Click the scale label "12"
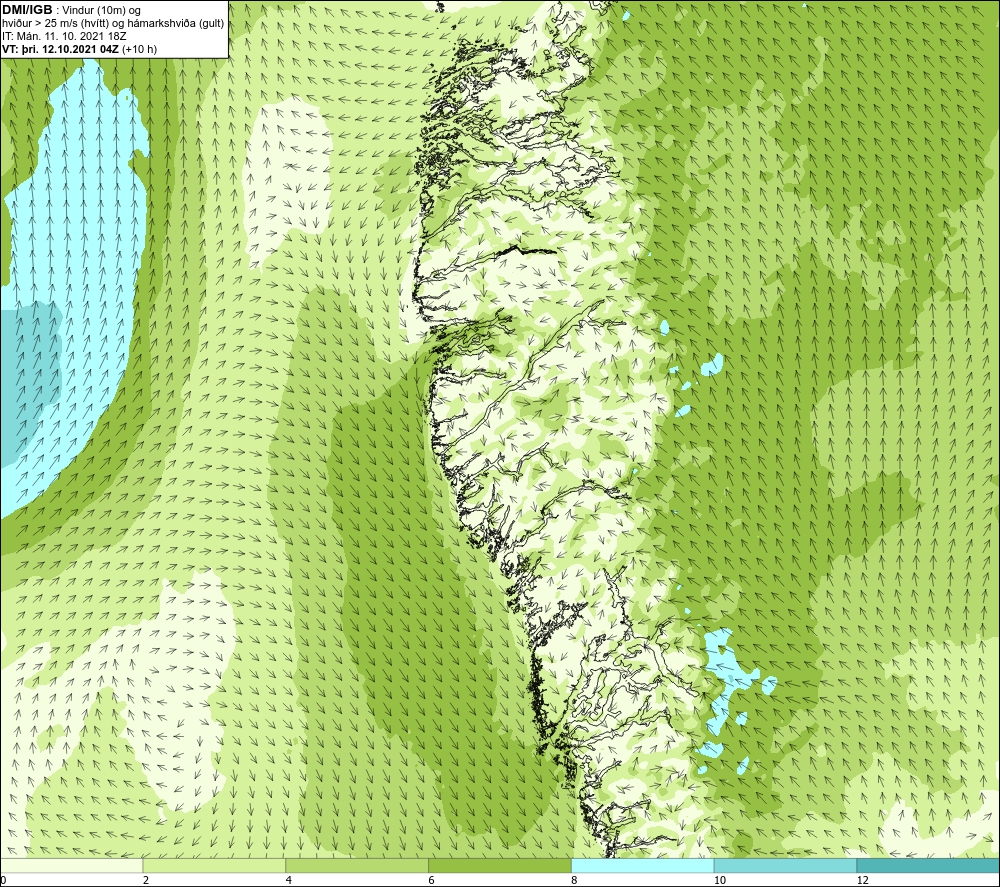The image size is (1000, 887). tap(863, 880)
